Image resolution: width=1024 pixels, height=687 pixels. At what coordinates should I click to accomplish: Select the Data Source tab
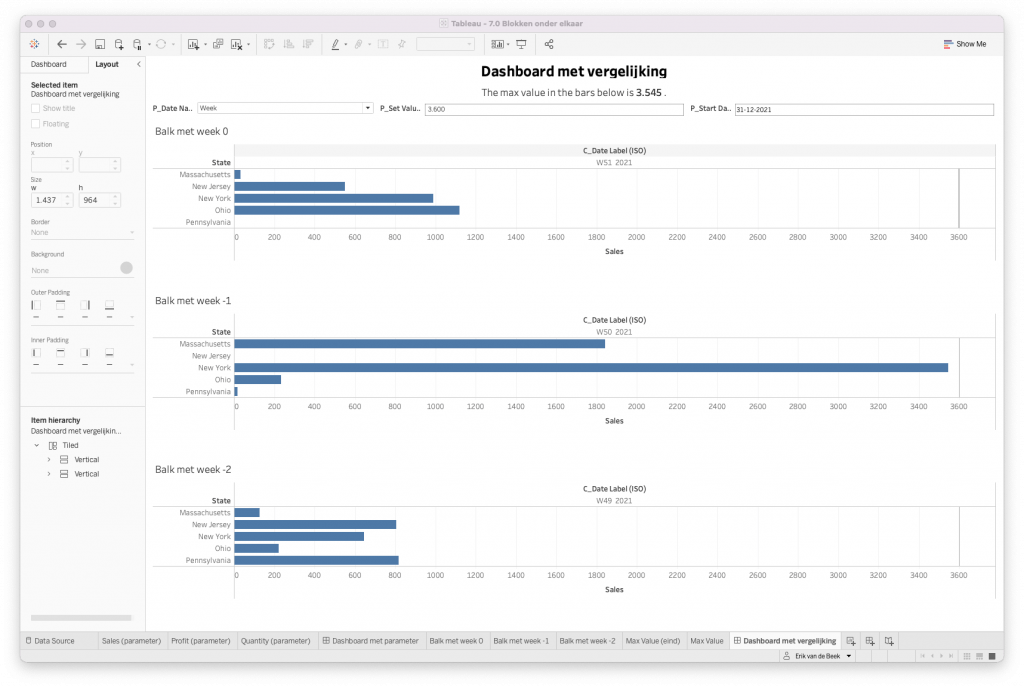(x=52, y=640)
